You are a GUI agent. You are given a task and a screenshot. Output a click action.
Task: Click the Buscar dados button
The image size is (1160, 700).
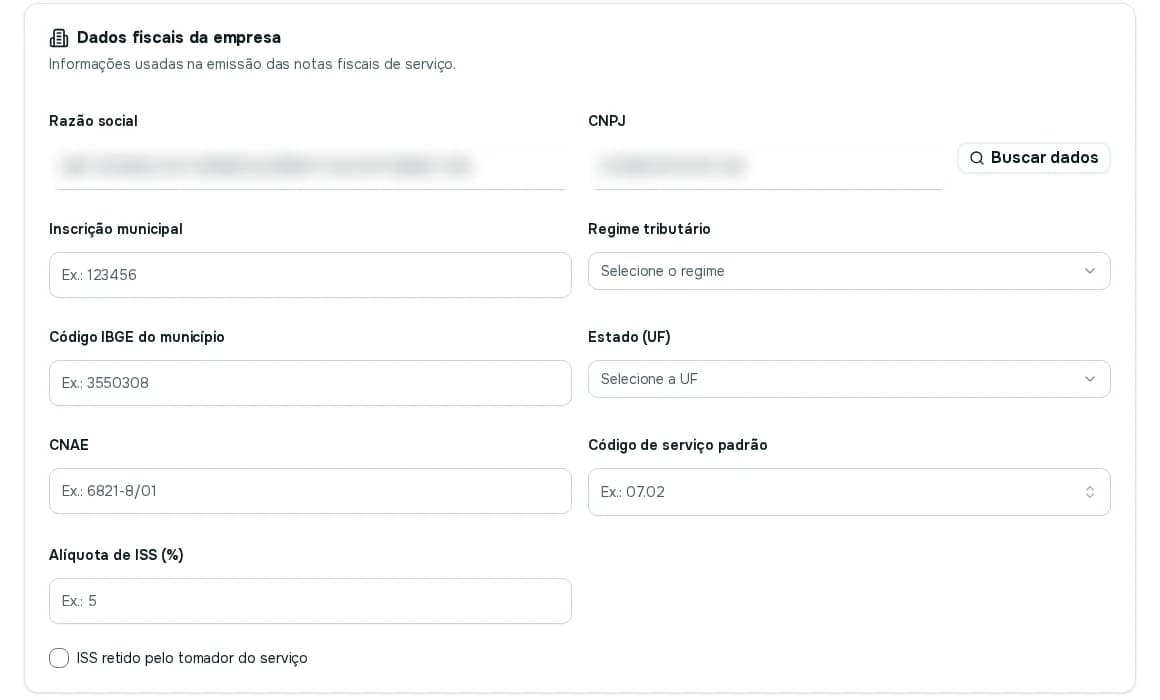(1033, 158)
